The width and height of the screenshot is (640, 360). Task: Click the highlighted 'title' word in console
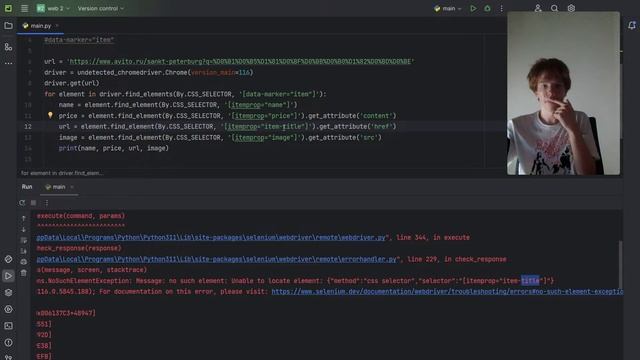pyautogui.click(x=530, y=280)
